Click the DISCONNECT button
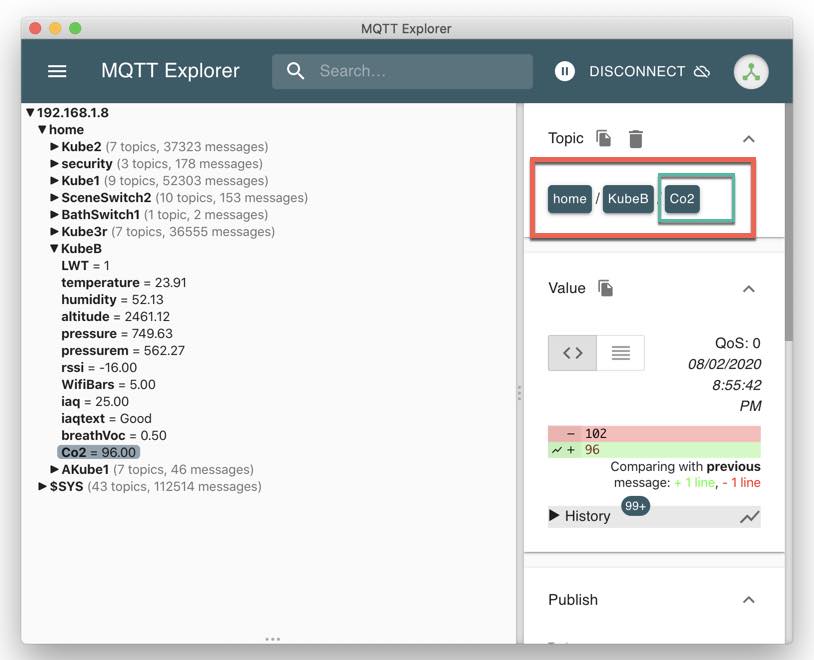This screenshot has width=814, height=660. [x=649, y=71]
